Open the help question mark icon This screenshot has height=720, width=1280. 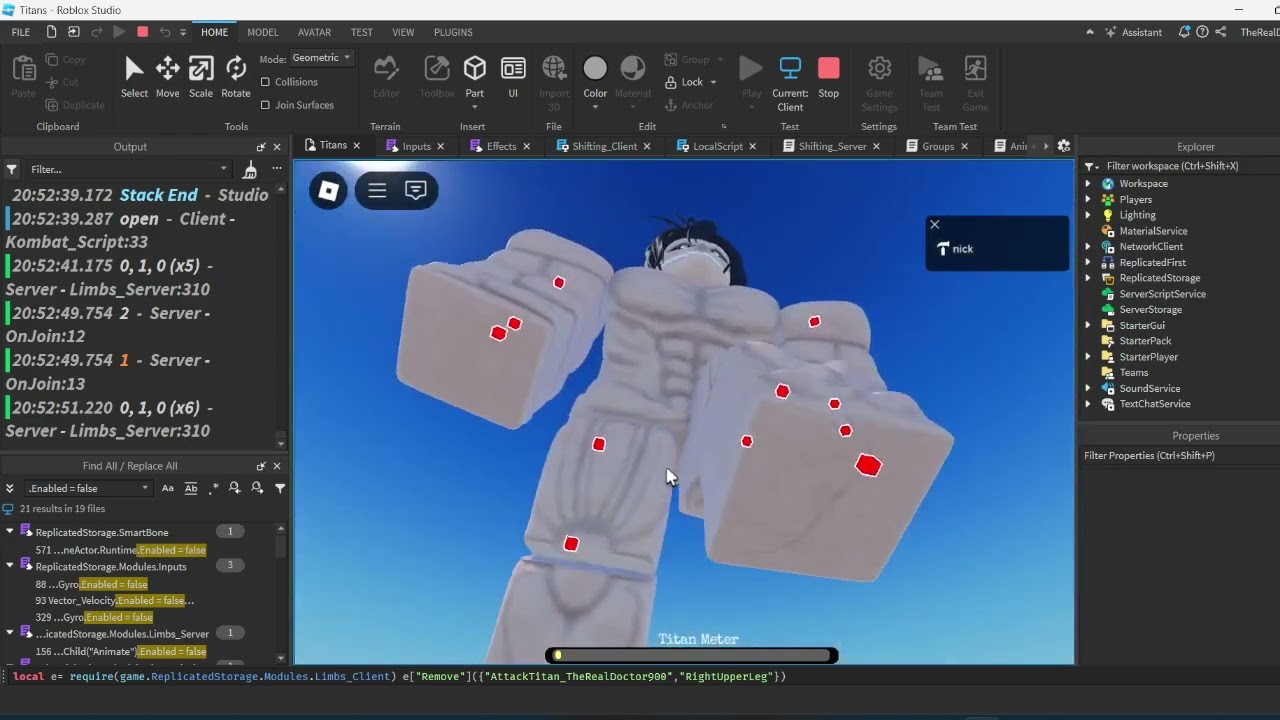coord(1202,32)
